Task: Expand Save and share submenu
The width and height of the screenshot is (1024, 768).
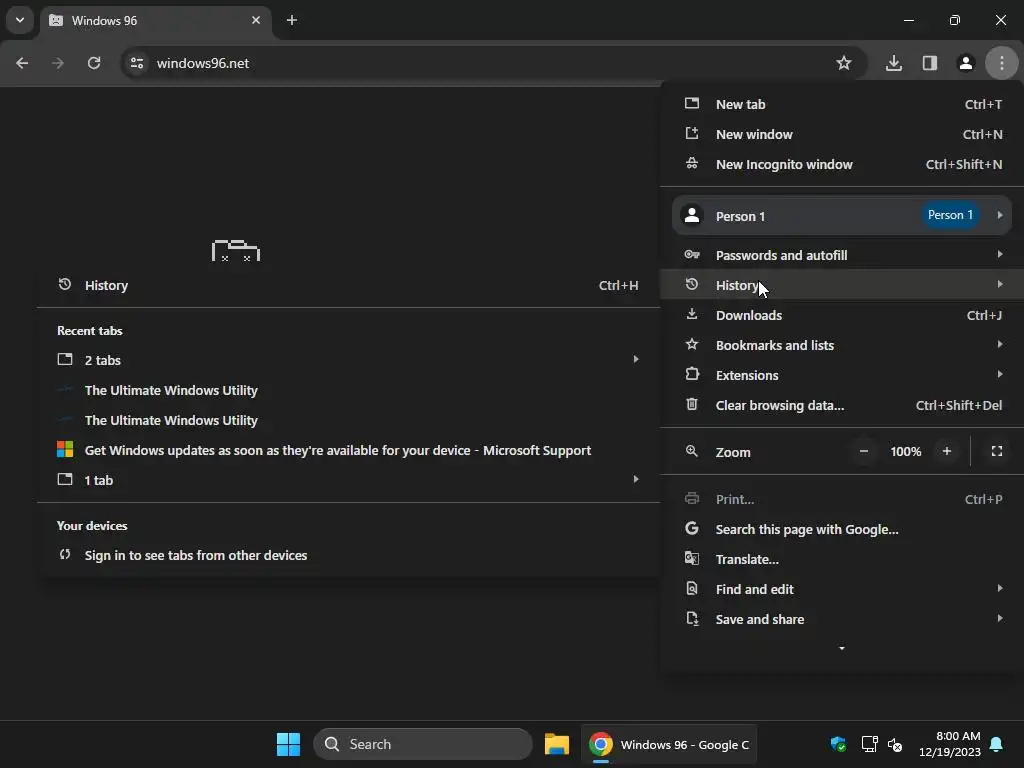Action: [842, 620]
